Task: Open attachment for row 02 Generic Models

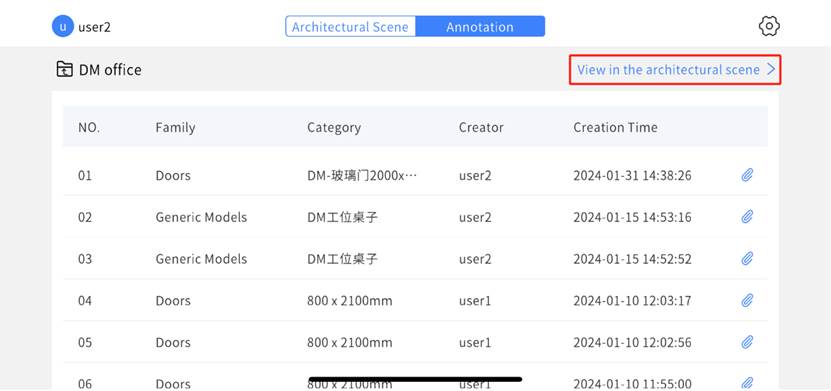Action: 747,217
